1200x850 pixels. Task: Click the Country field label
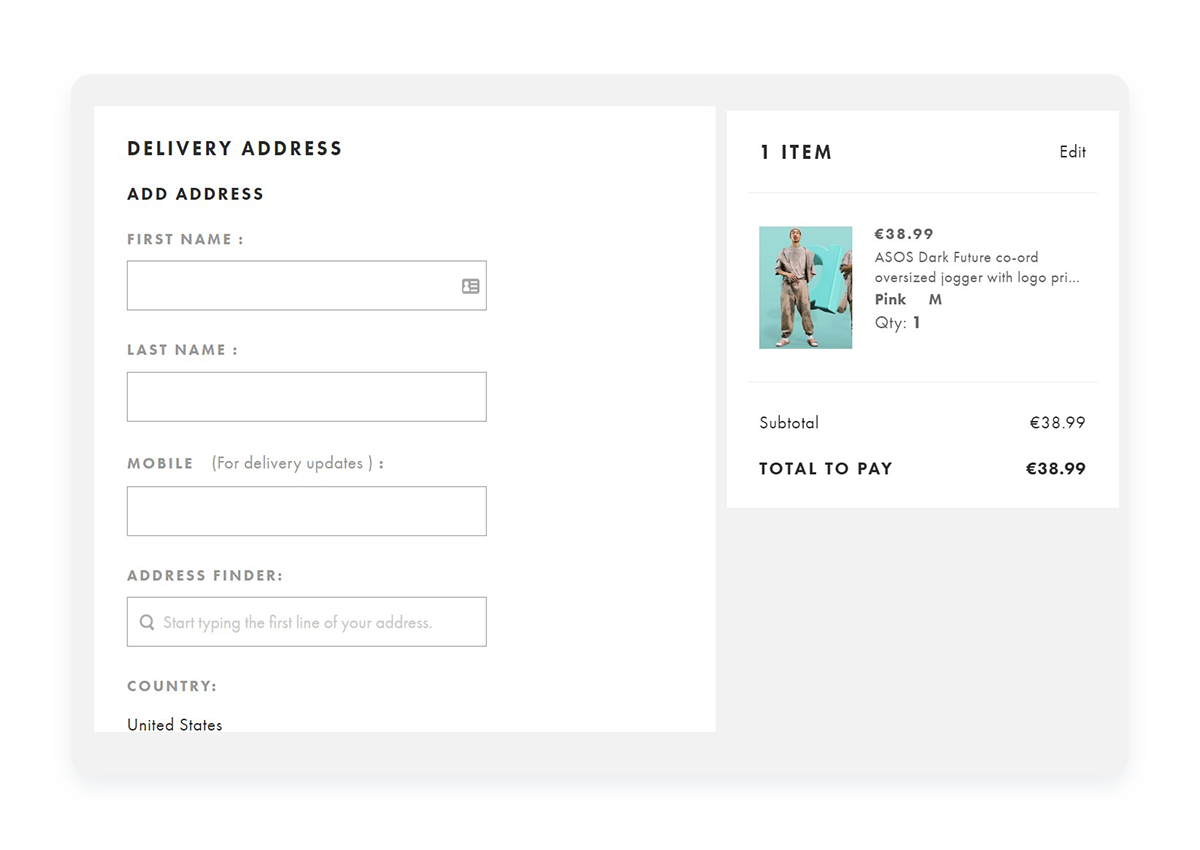172,686
